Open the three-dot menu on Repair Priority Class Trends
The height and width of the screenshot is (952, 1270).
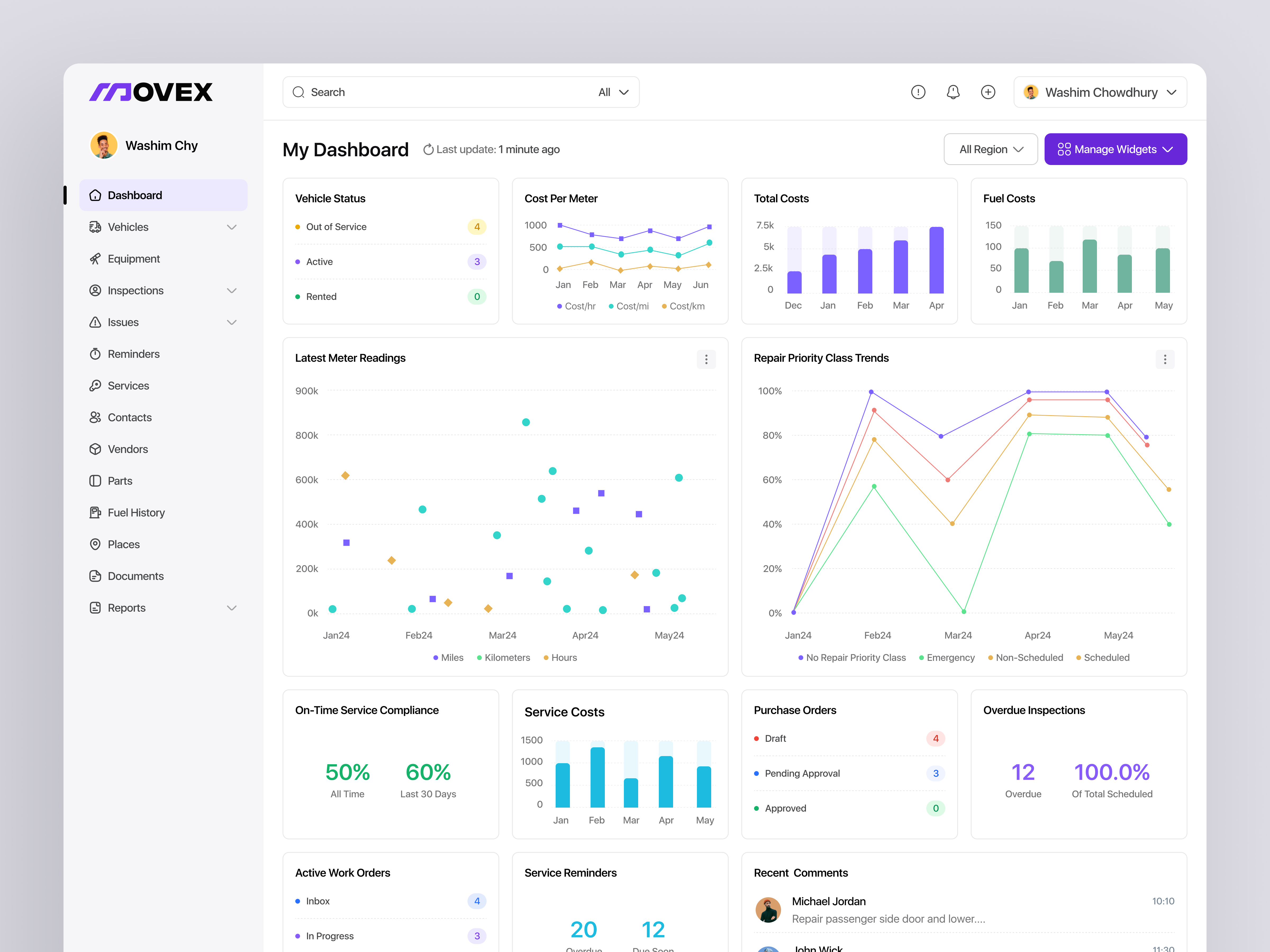(x=1165, y=359)
